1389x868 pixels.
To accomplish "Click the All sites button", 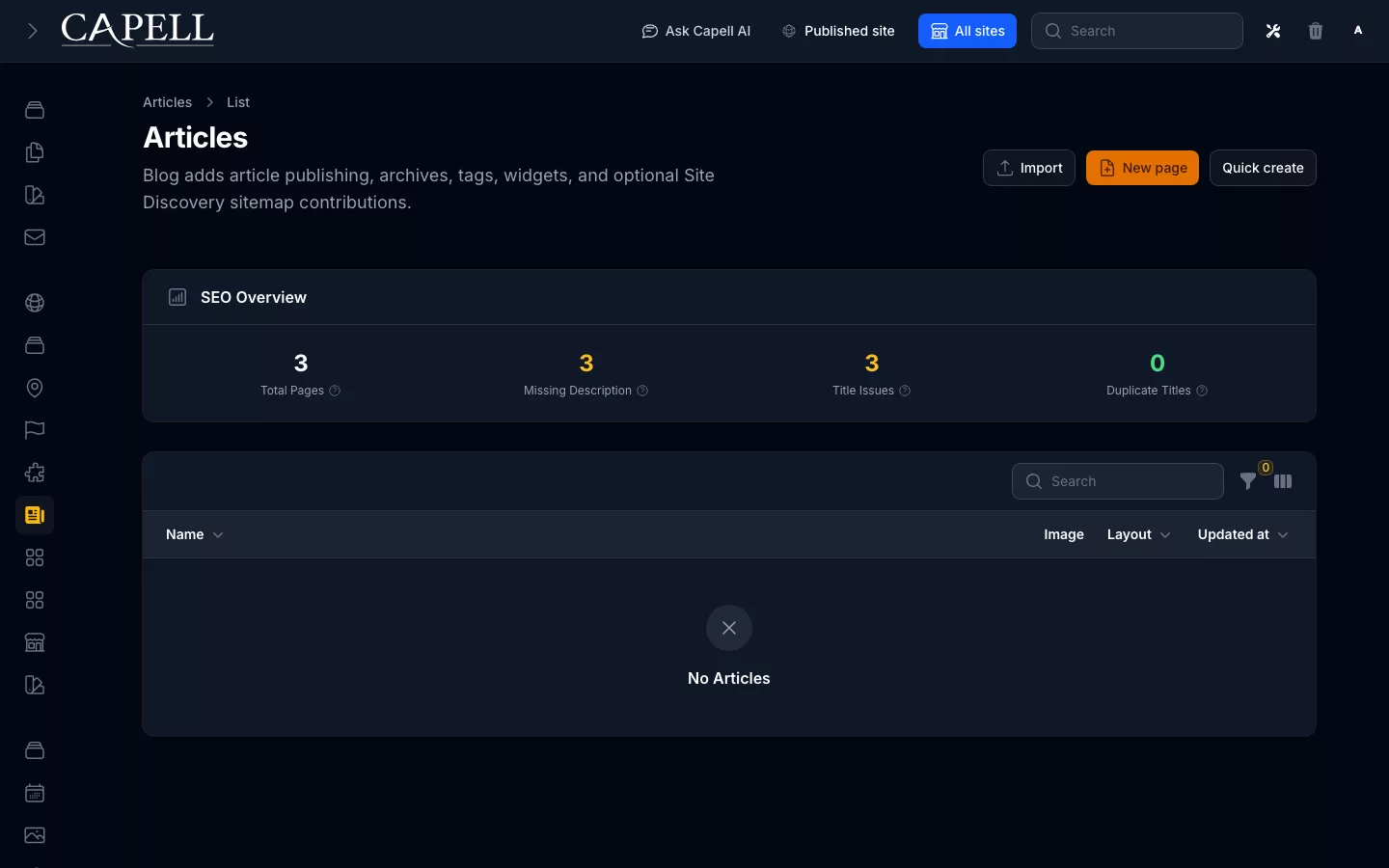I will click(x=967, y=31).
